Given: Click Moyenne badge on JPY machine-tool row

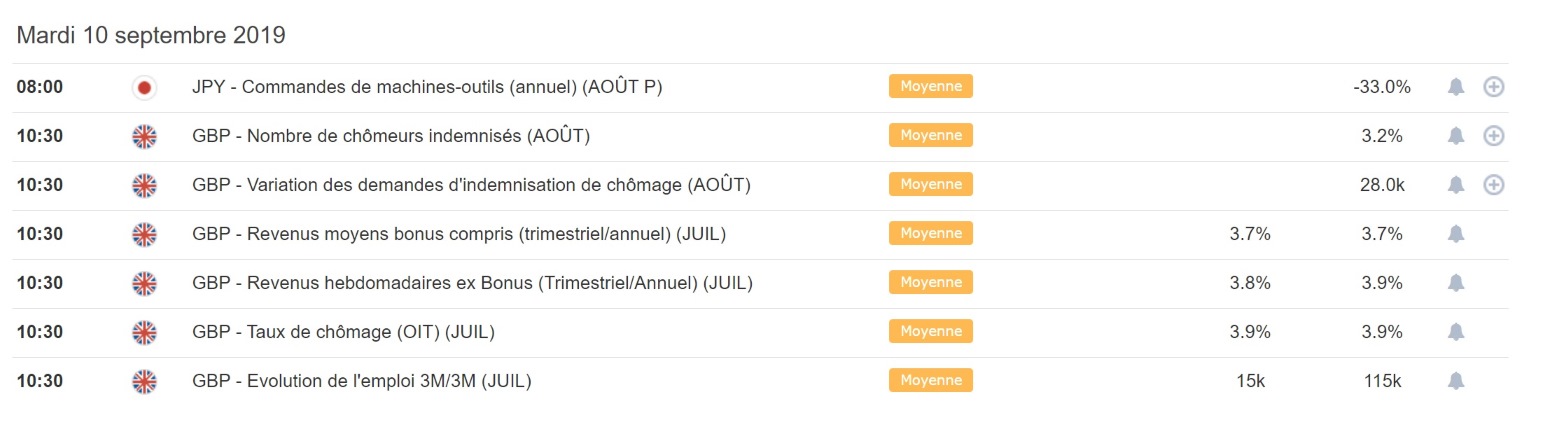Looking at the screenshot, I should (930, 87).
